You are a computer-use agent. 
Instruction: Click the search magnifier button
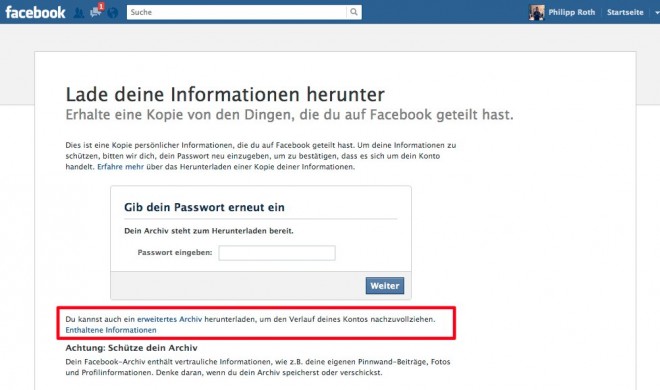click(354, 12)
